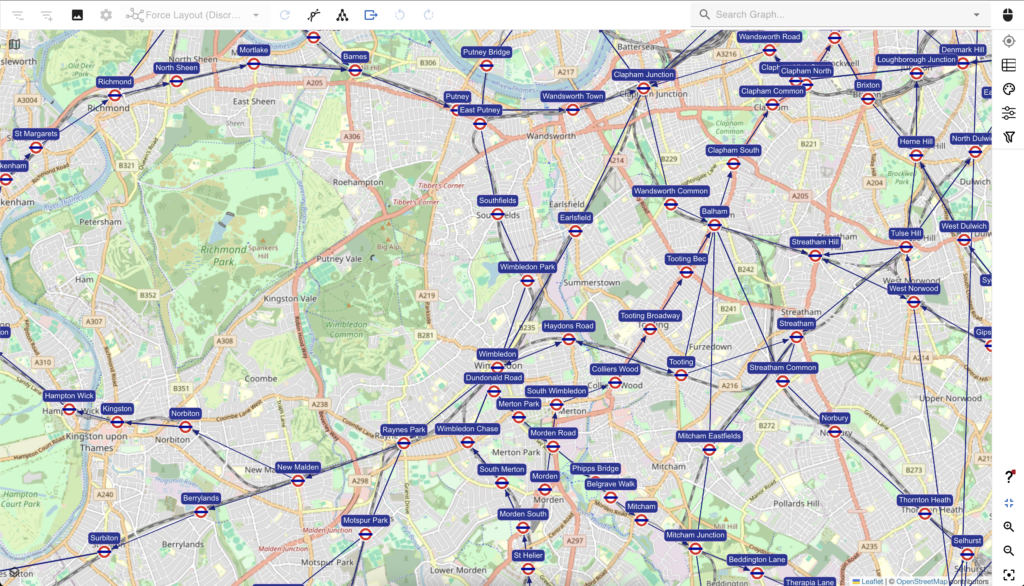Open the OpenStreetMap attribution link

coord(921,581)
